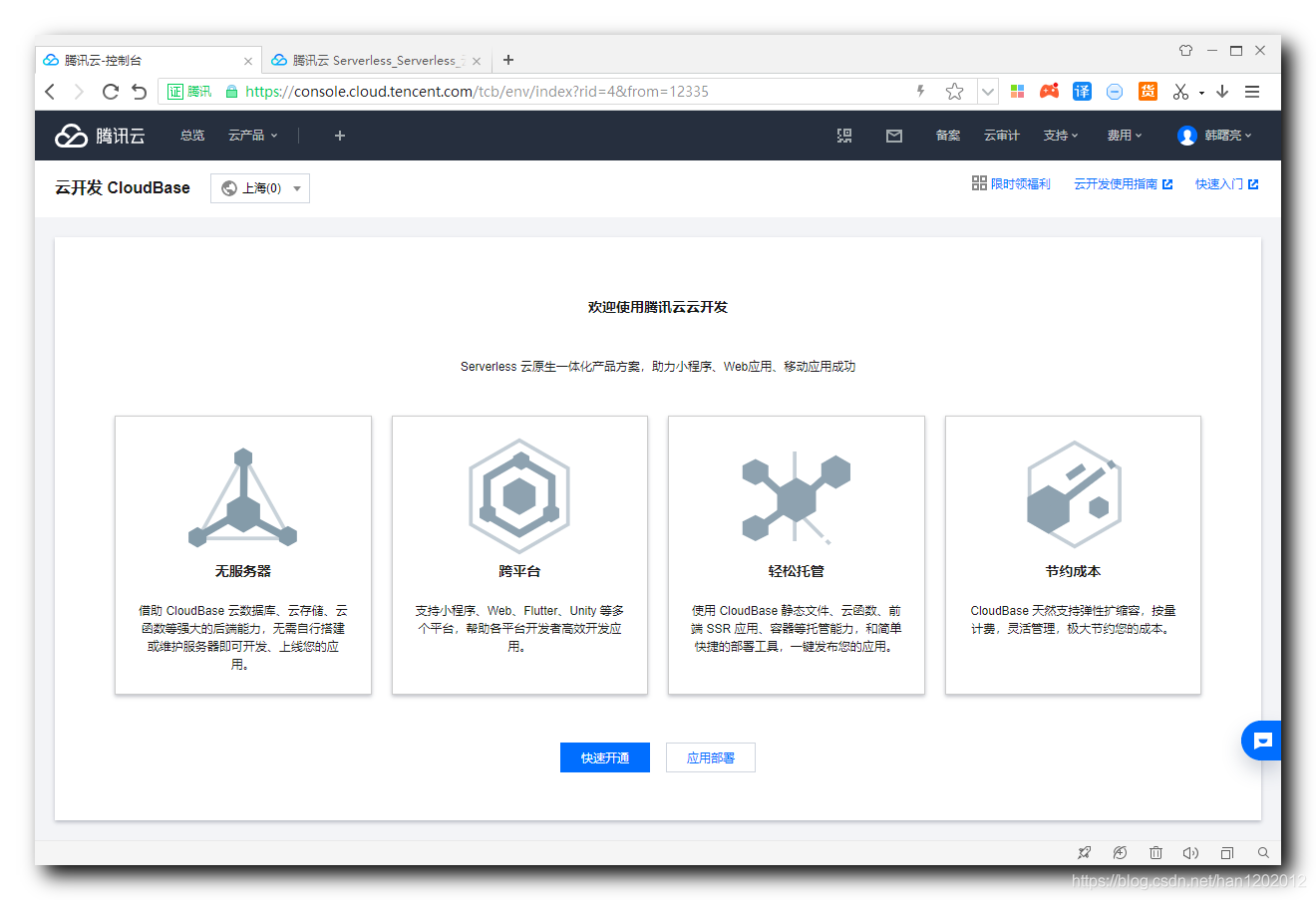Viewport: 1316px width, 900px height.
Task: Open the browser hamburger menu
Action: (1252, 92)
